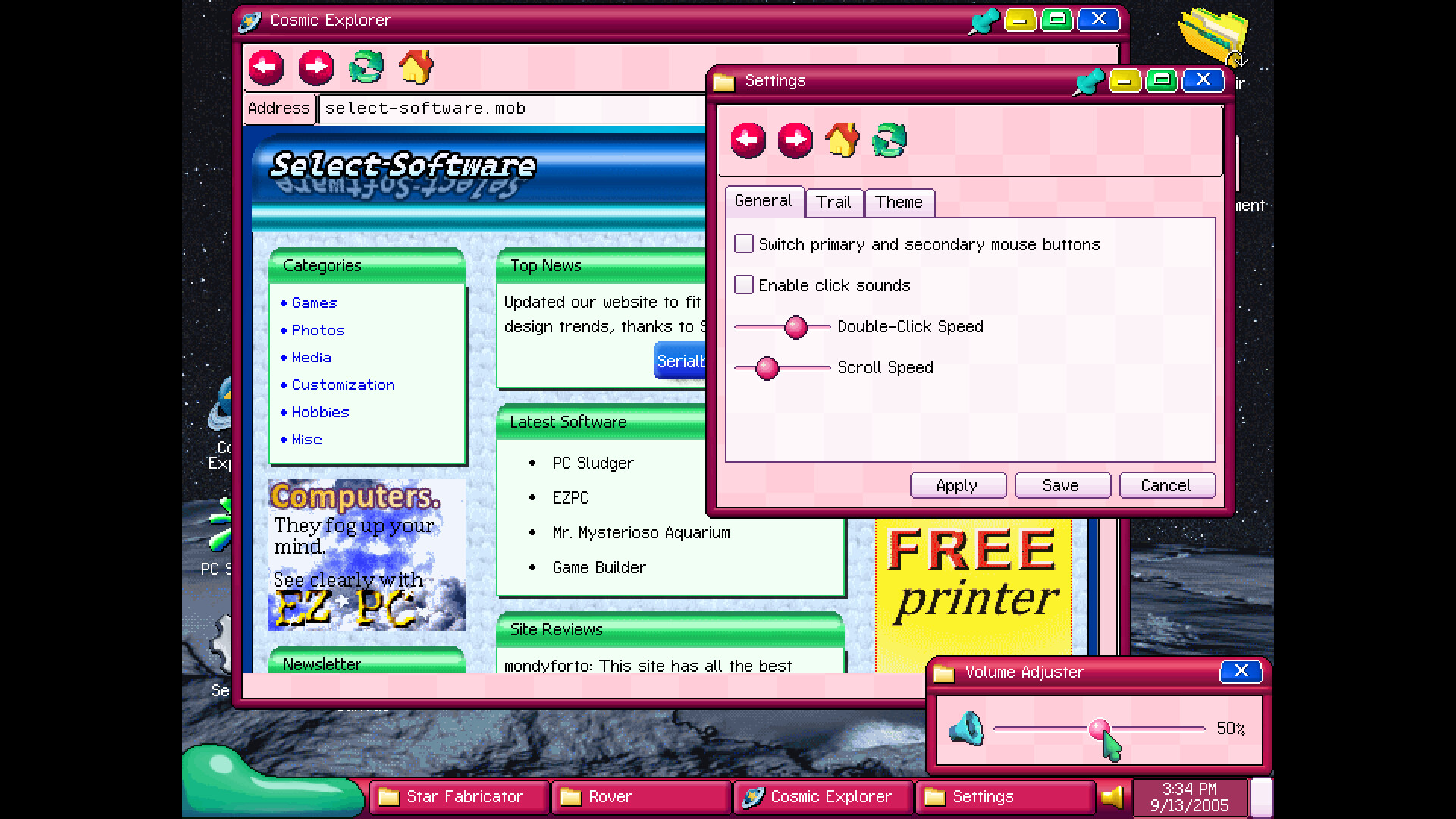Click the pin icon on the Settings window
1456x819 pixels.
pos(1090,80)
